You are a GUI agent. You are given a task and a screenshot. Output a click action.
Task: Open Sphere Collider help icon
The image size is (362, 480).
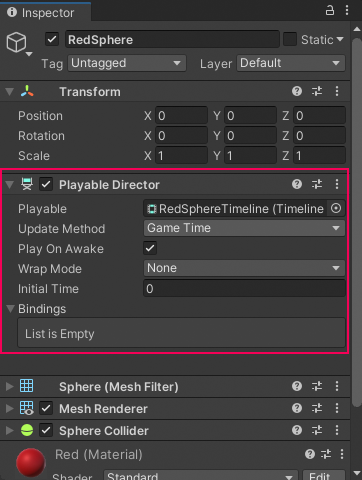point(297,430)
